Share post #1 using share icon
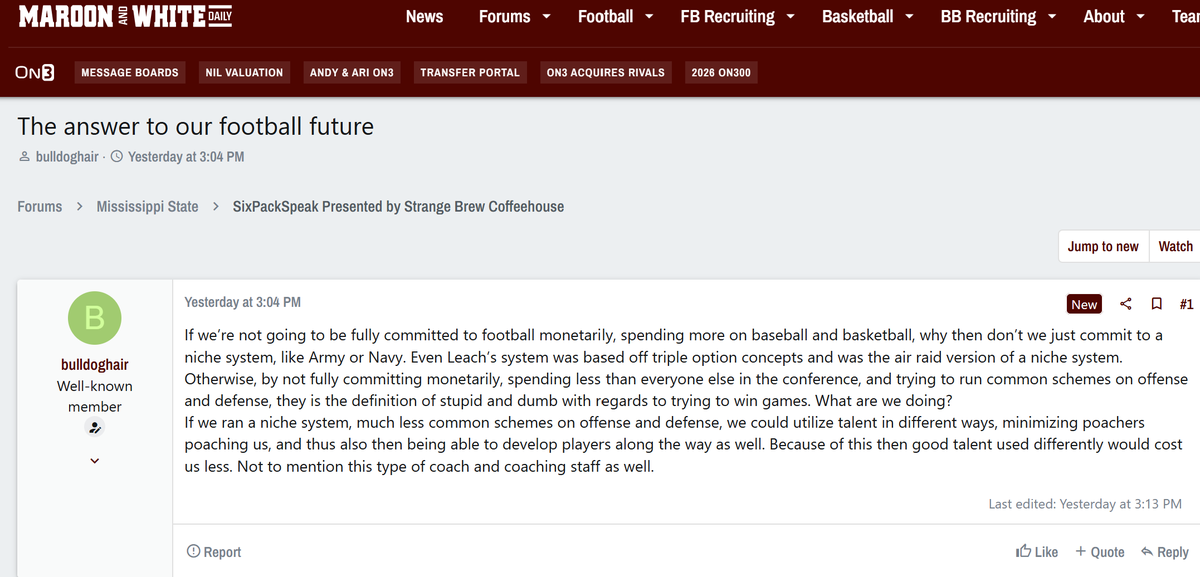The image size is (1200, 577). coord(1126,304)
